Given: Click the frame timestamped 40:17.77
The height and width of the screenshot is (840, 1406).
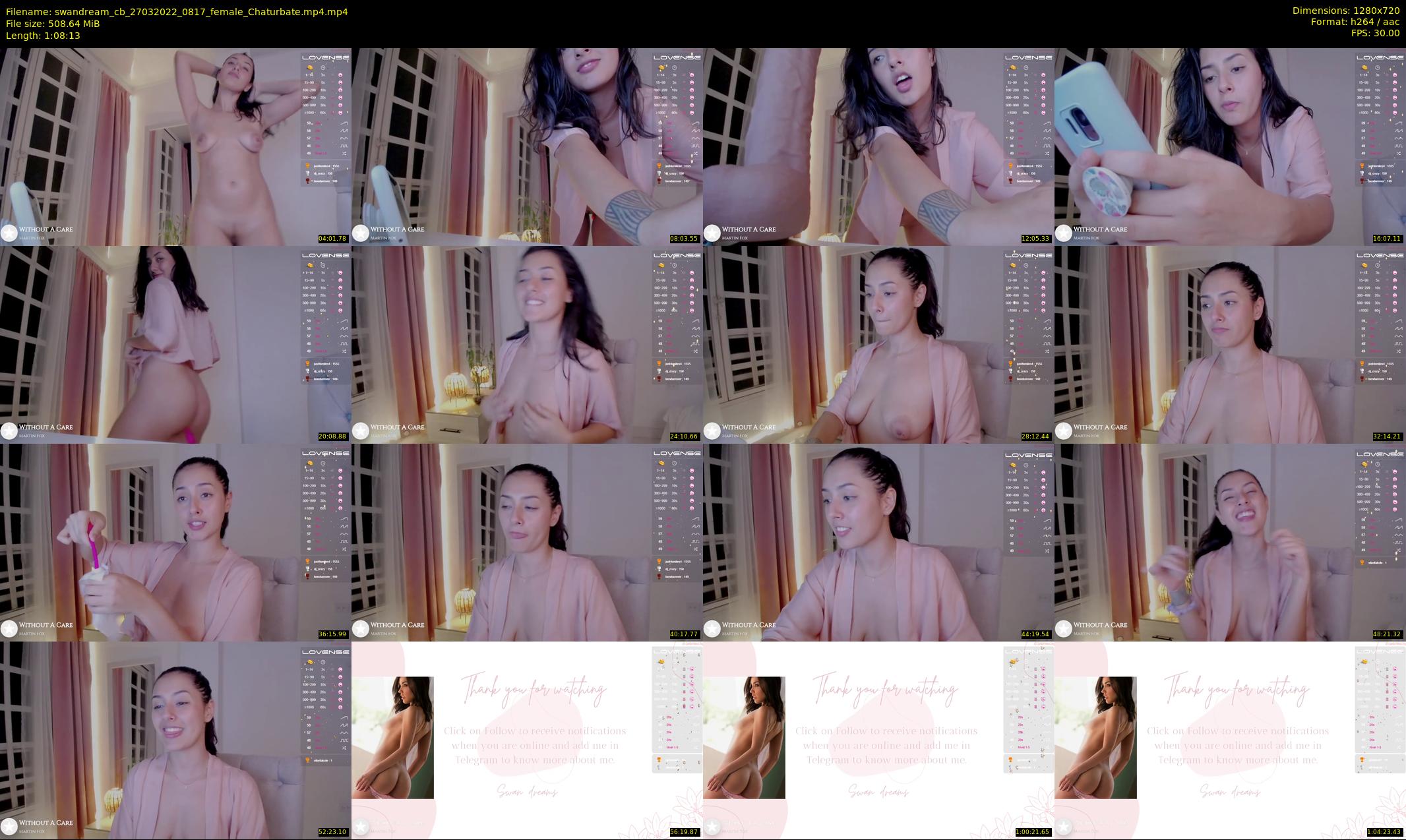Looking at the screenshot, I should tap(527, 542).
